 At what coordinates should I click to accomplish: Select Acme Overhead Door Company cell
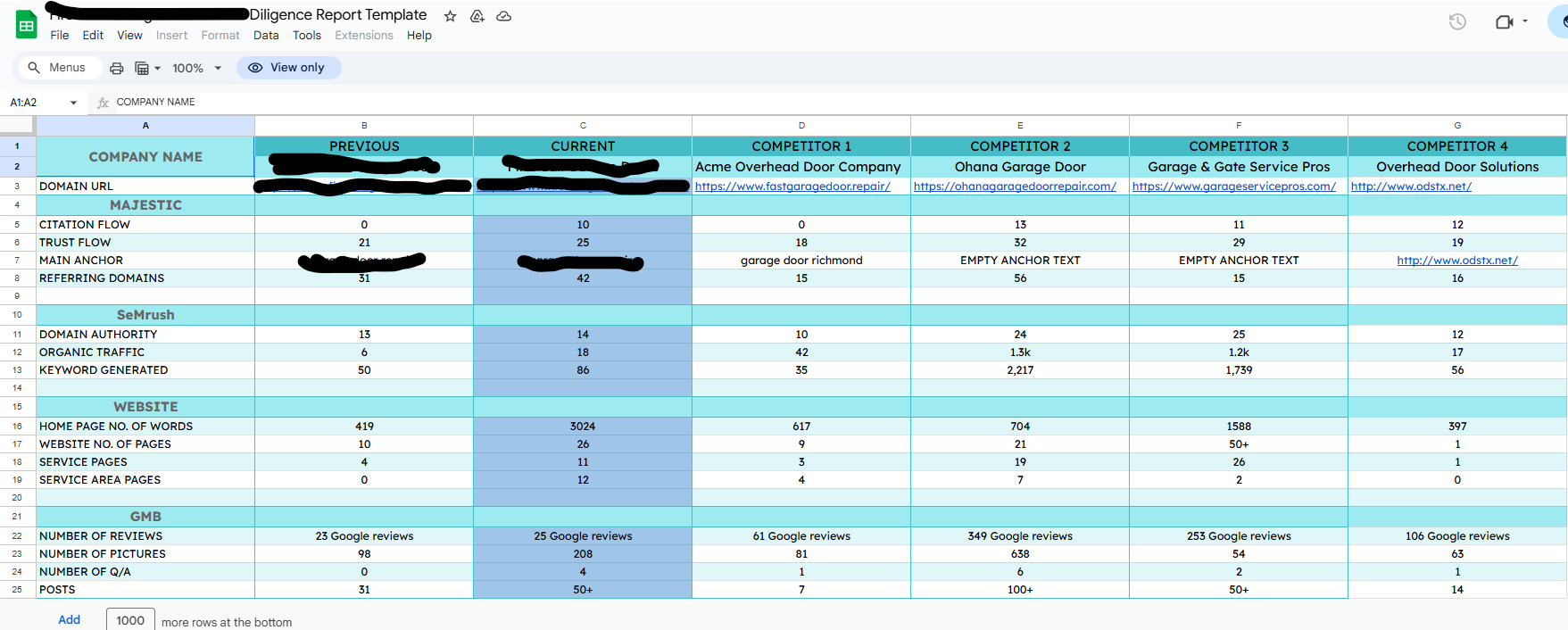(801, 167)
